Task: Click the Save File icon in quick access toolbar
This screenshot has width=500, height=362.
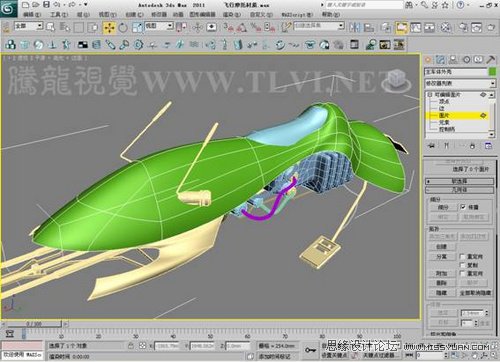Action: [46, 4]
